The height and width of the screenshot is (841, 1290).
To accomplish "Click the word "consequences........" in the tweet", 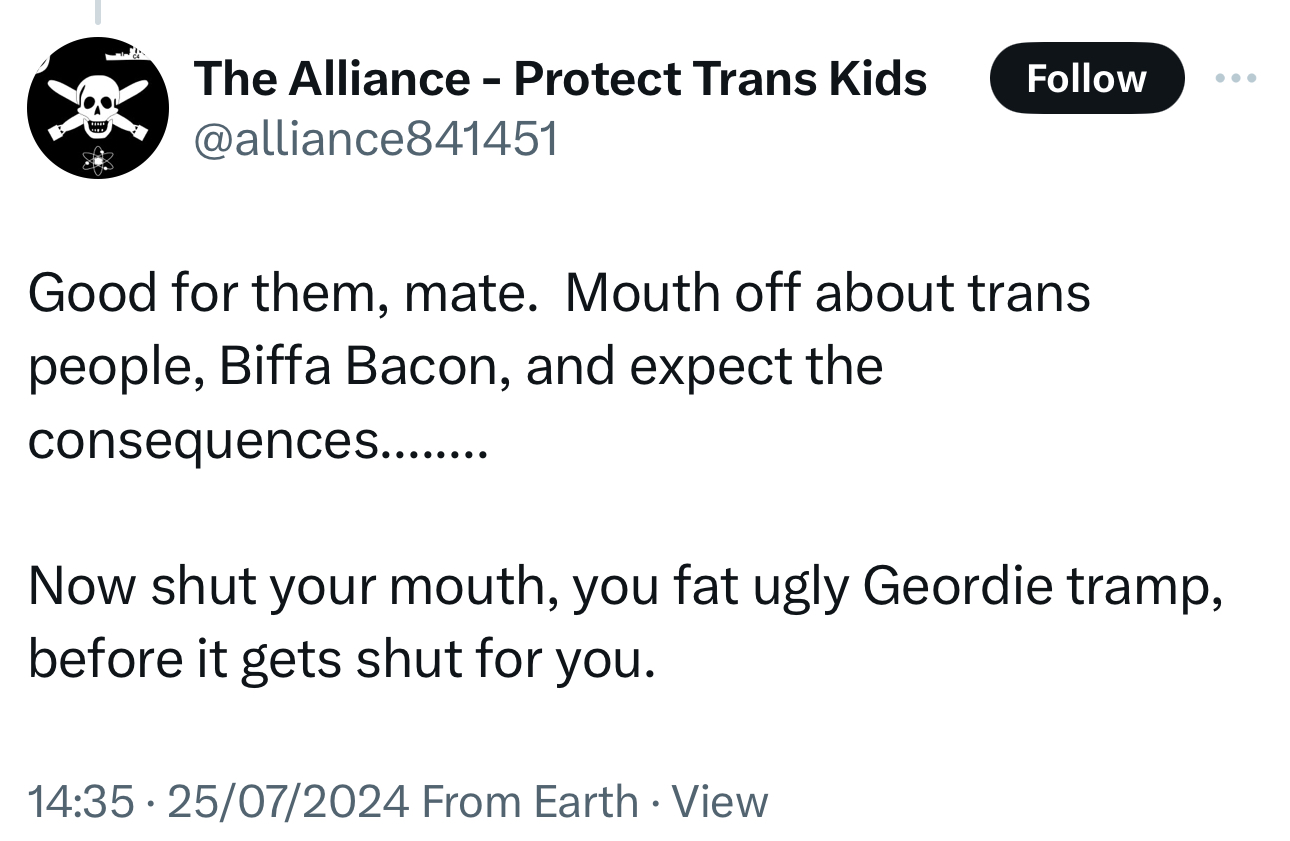I will pyautogui.click(x=257, y=440).
